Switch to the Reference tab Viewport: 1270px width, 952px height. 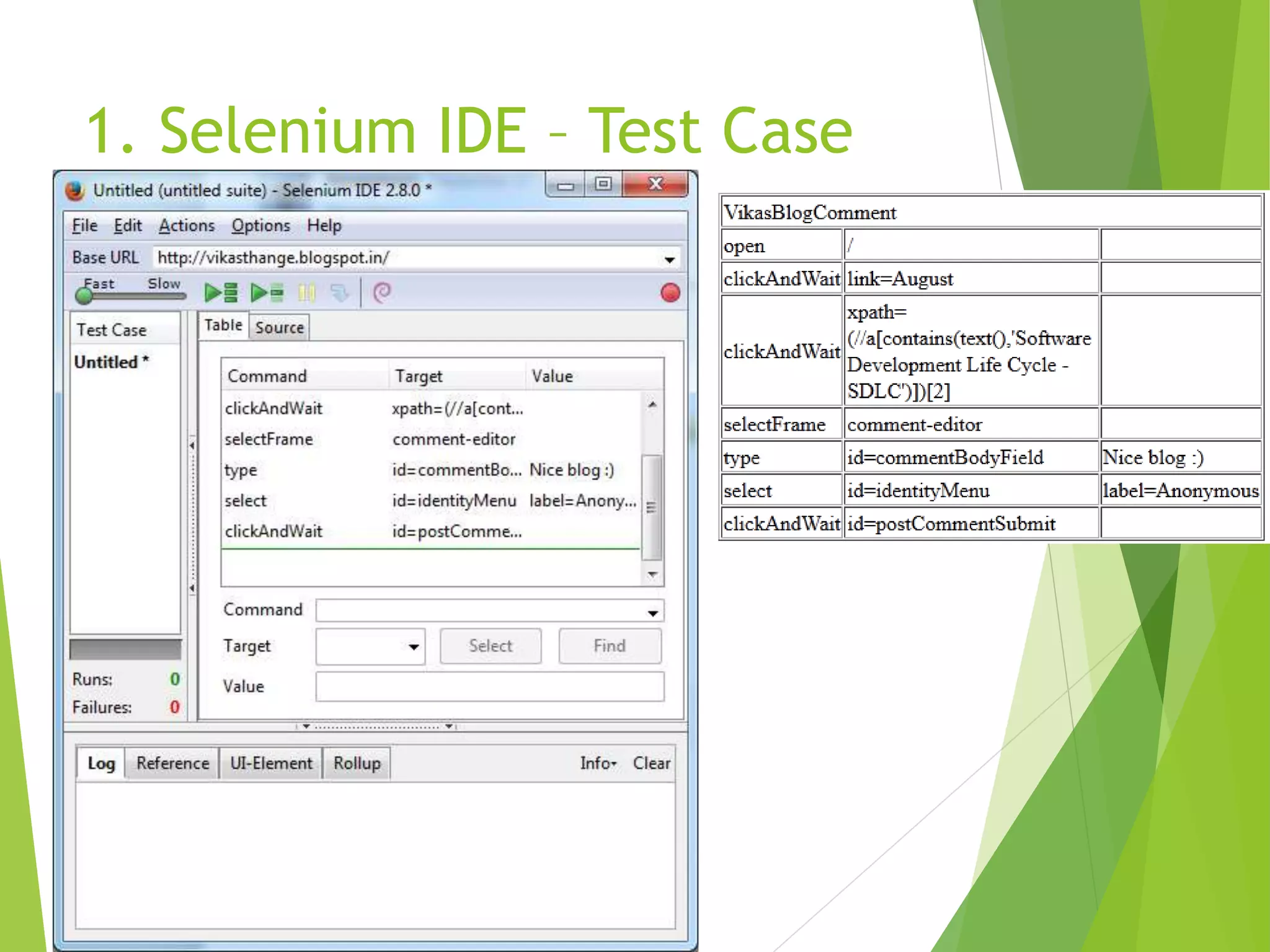(x=172, y=763)
